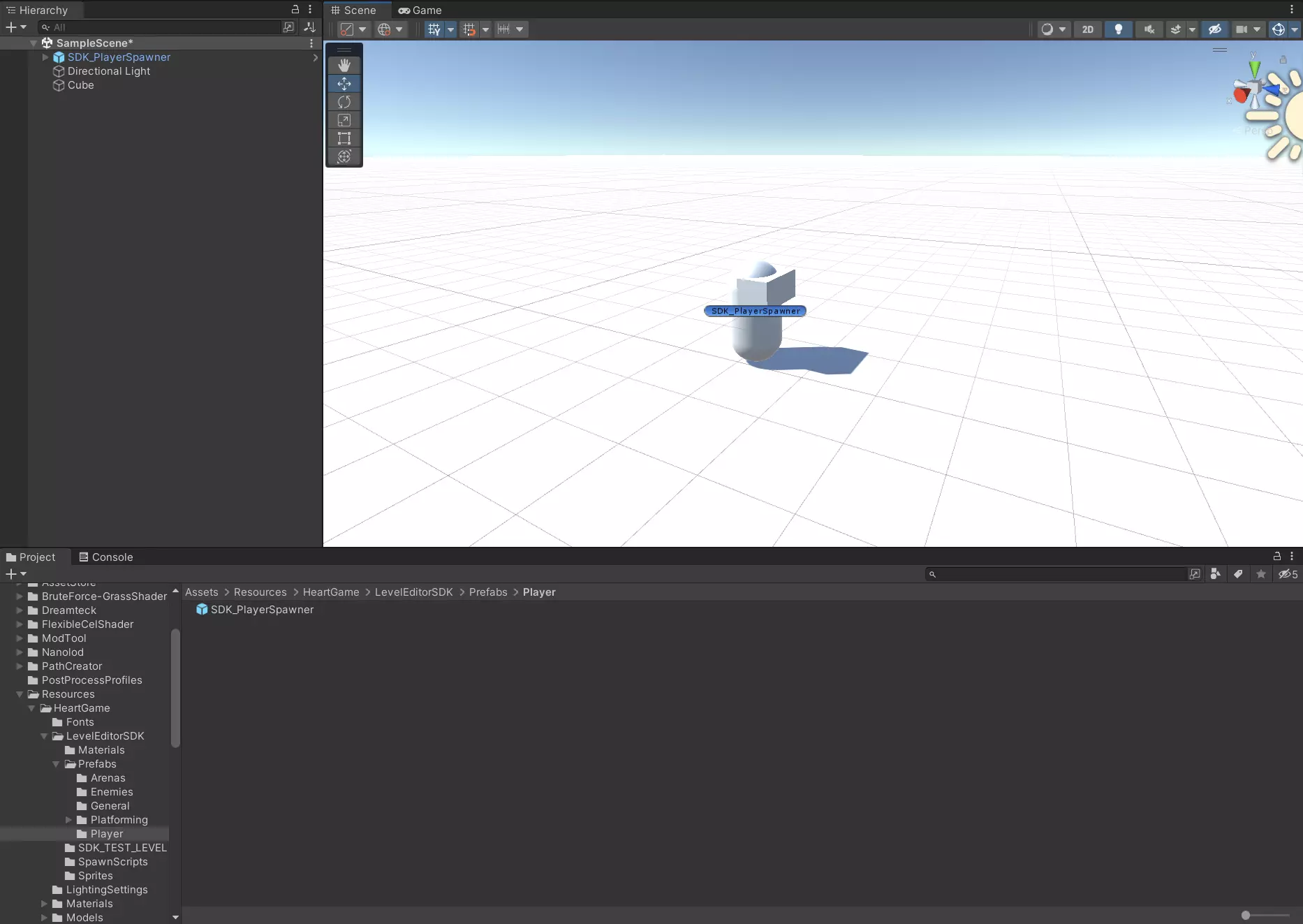This screenshot has height=924, width=1303.
Task: Go to HeartGame in the breadcrumb
Action: [x=331, y=592]
